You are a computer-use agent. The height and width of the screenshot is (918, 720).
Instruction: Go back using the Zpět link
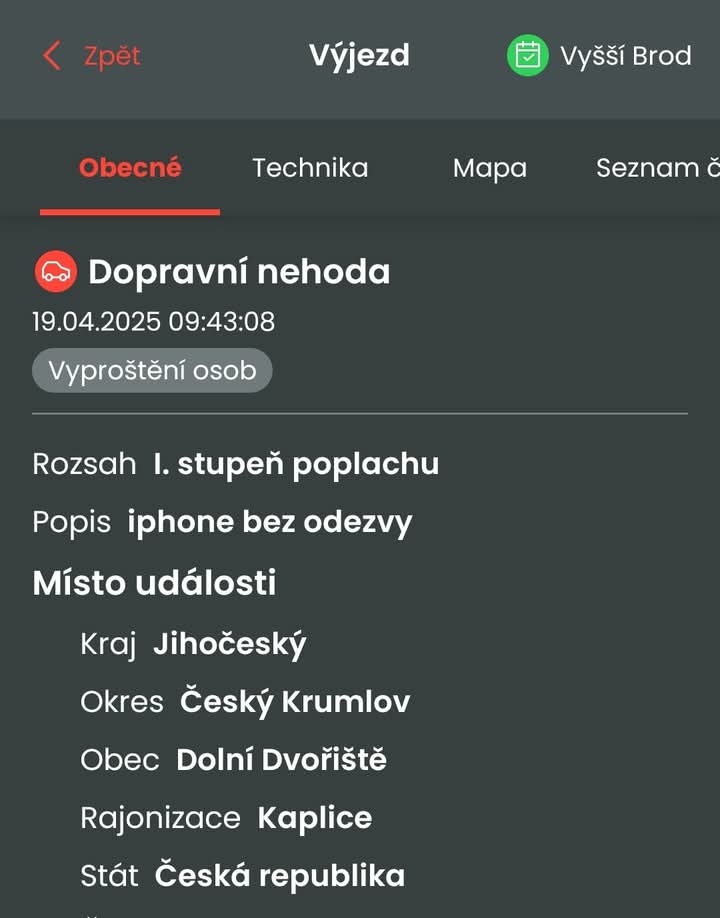click(x=112, y=57)
